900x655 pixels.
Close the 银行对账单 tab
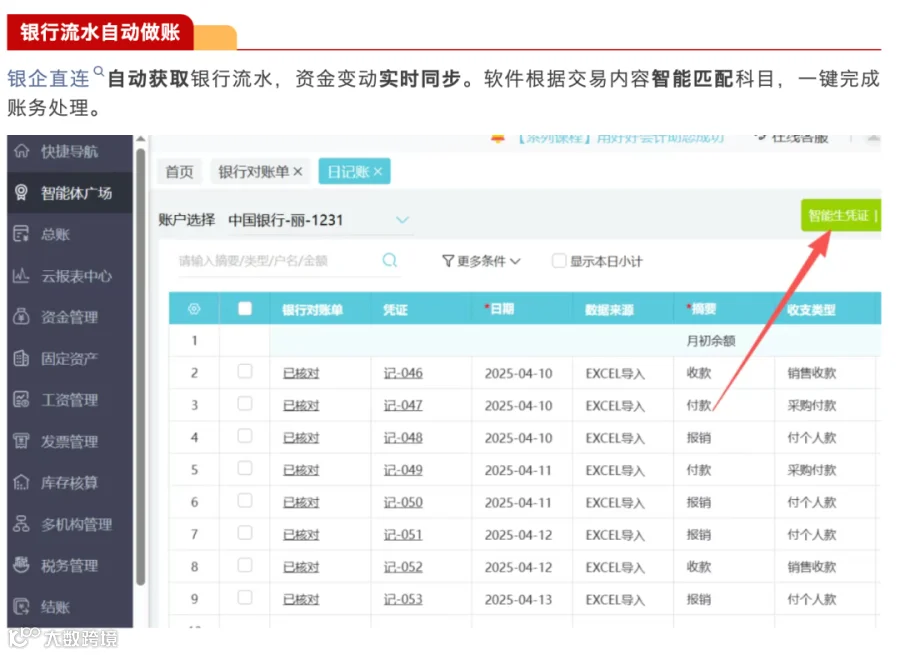pos(298,172)
